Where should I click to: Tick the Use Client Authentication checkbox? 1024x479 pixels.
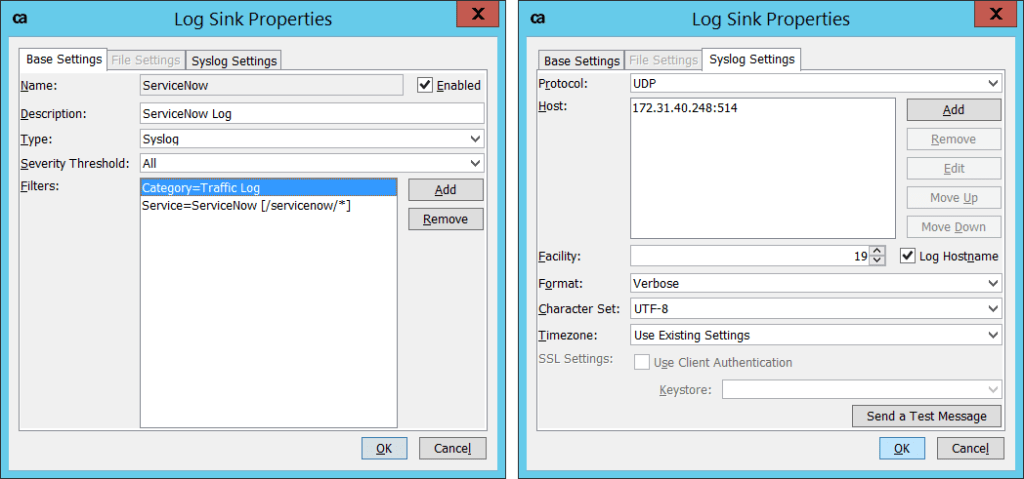641,362
